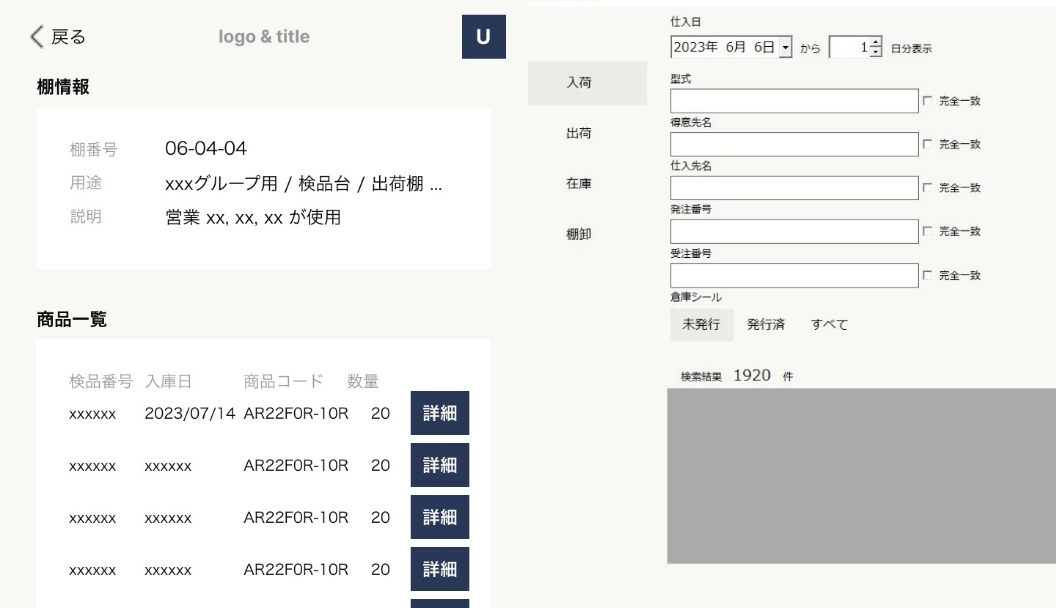Enable 完全一致 for 仕入先名
Viewport: 1056px width, 608px height.
click(927, 187)
